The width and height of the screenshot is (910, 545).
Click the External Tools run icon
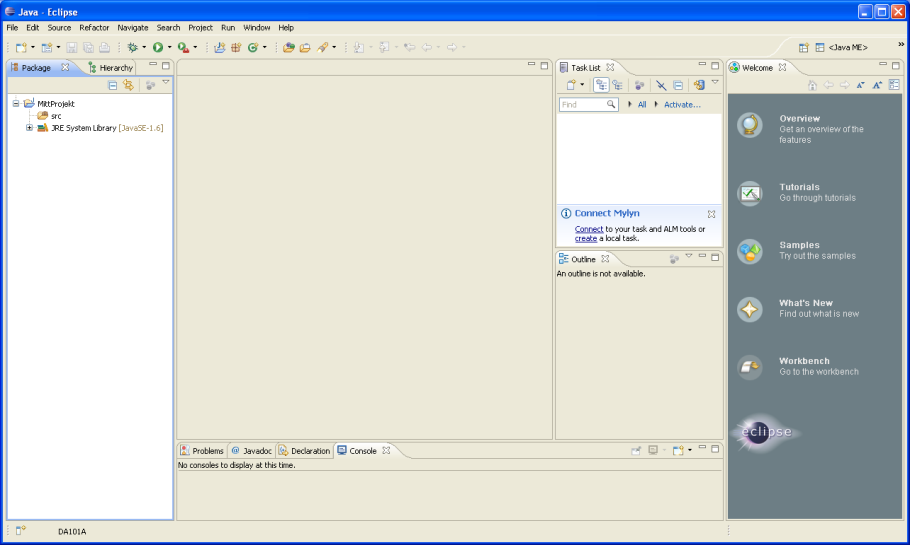click(183, 48)
